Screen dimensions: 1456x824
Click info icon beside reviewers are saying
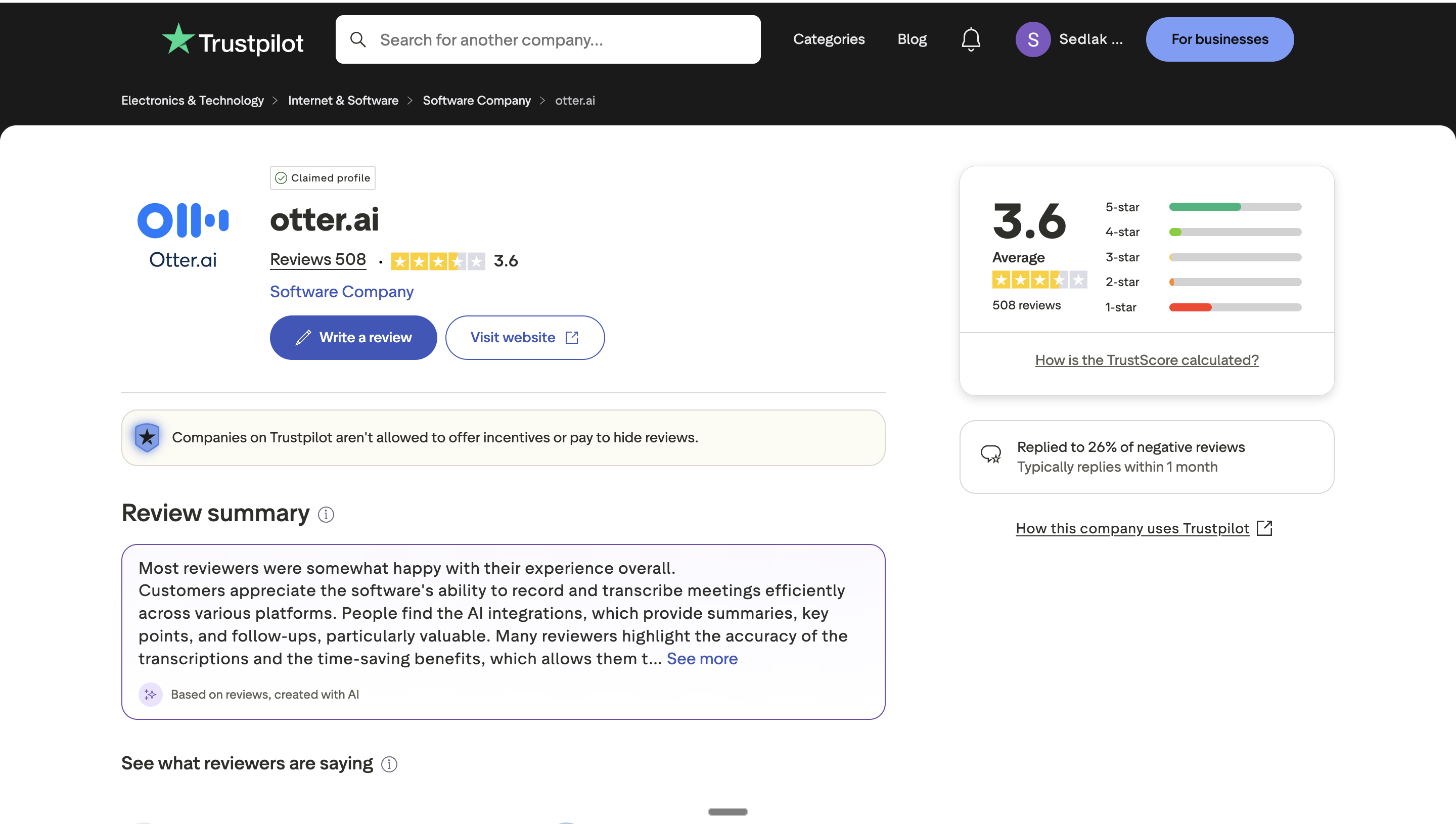[389, 764]
